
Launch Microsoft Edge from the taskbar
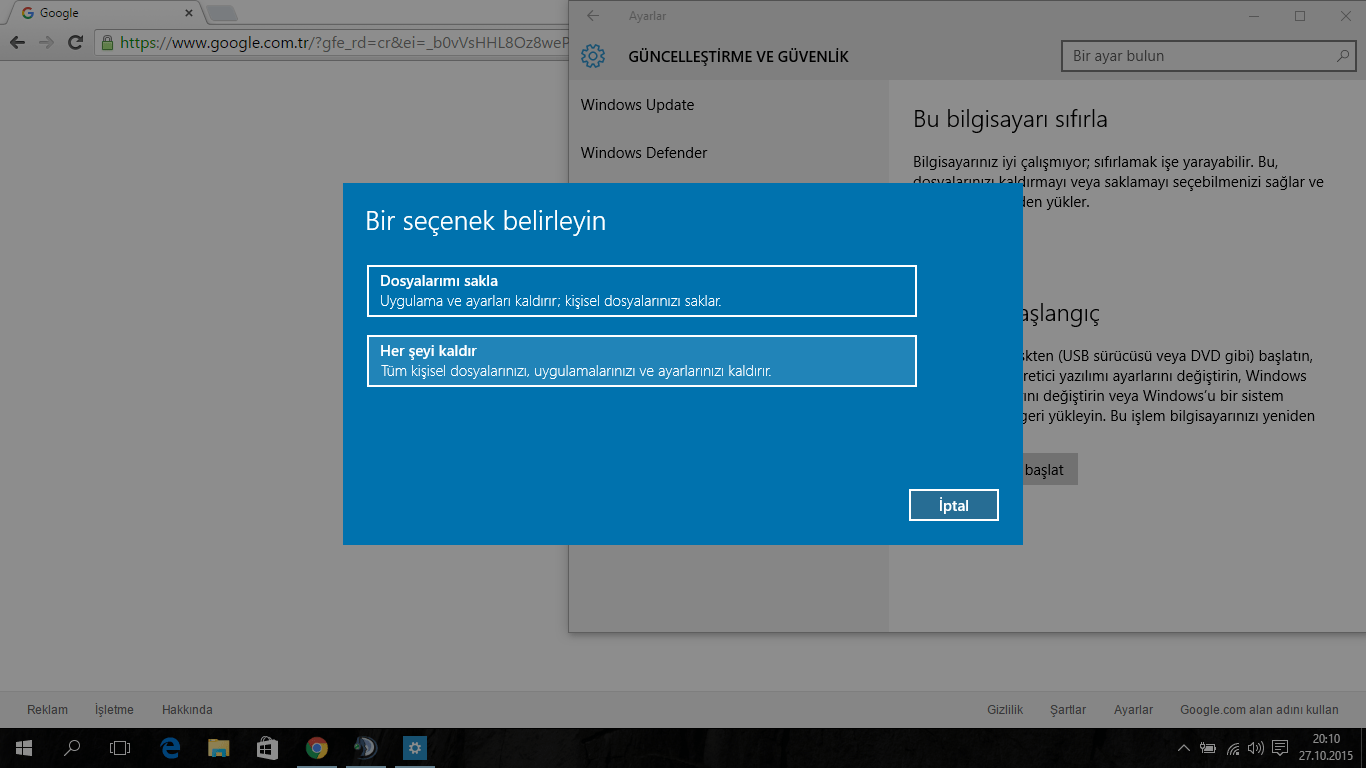(170, 748)
